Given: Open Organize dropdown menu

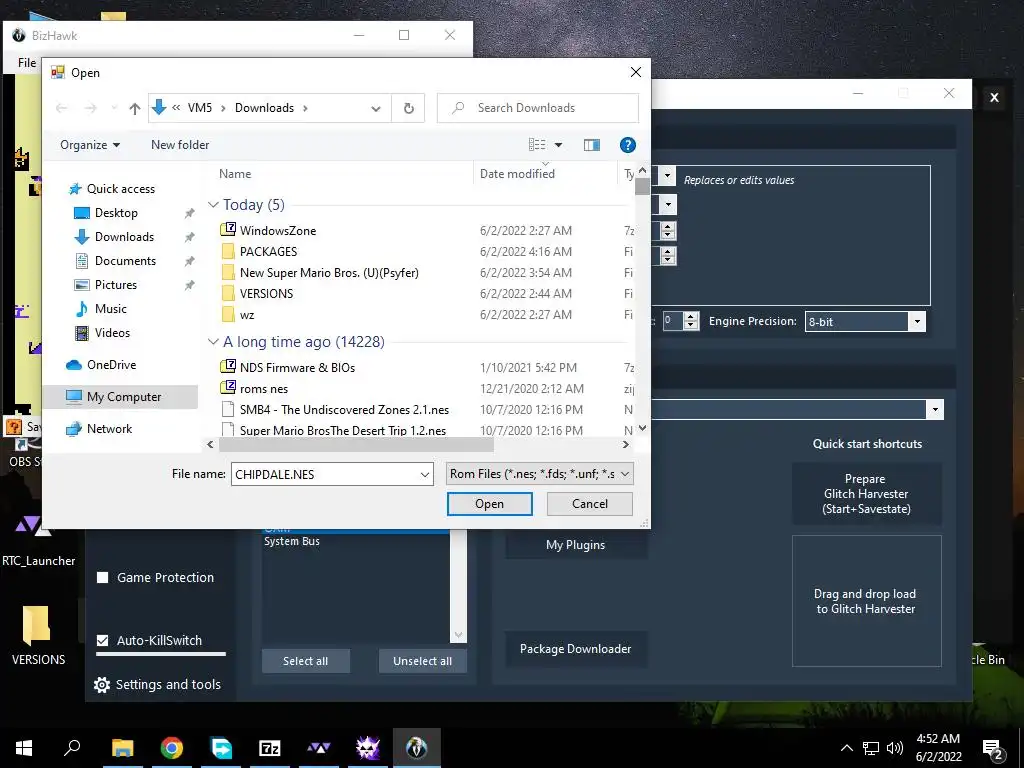Looking at the screenshot, I should click(x=90, y=145).
